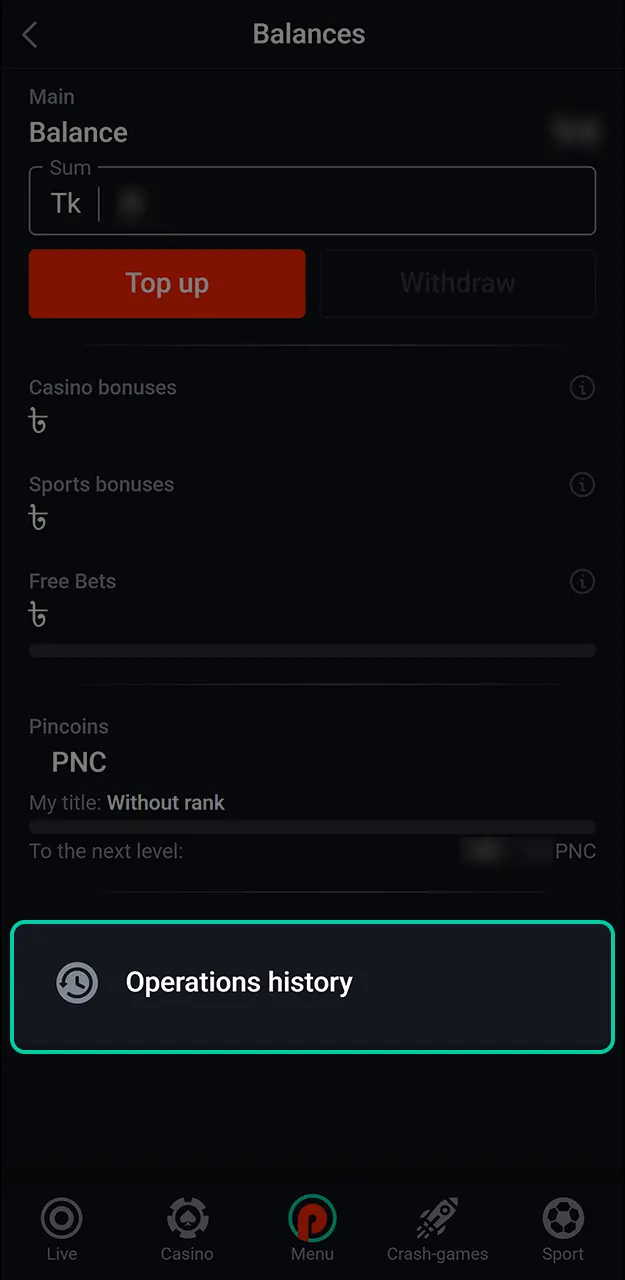Click the Sports bonuses info icon
625x1280 pixels.
pos(582,485)
